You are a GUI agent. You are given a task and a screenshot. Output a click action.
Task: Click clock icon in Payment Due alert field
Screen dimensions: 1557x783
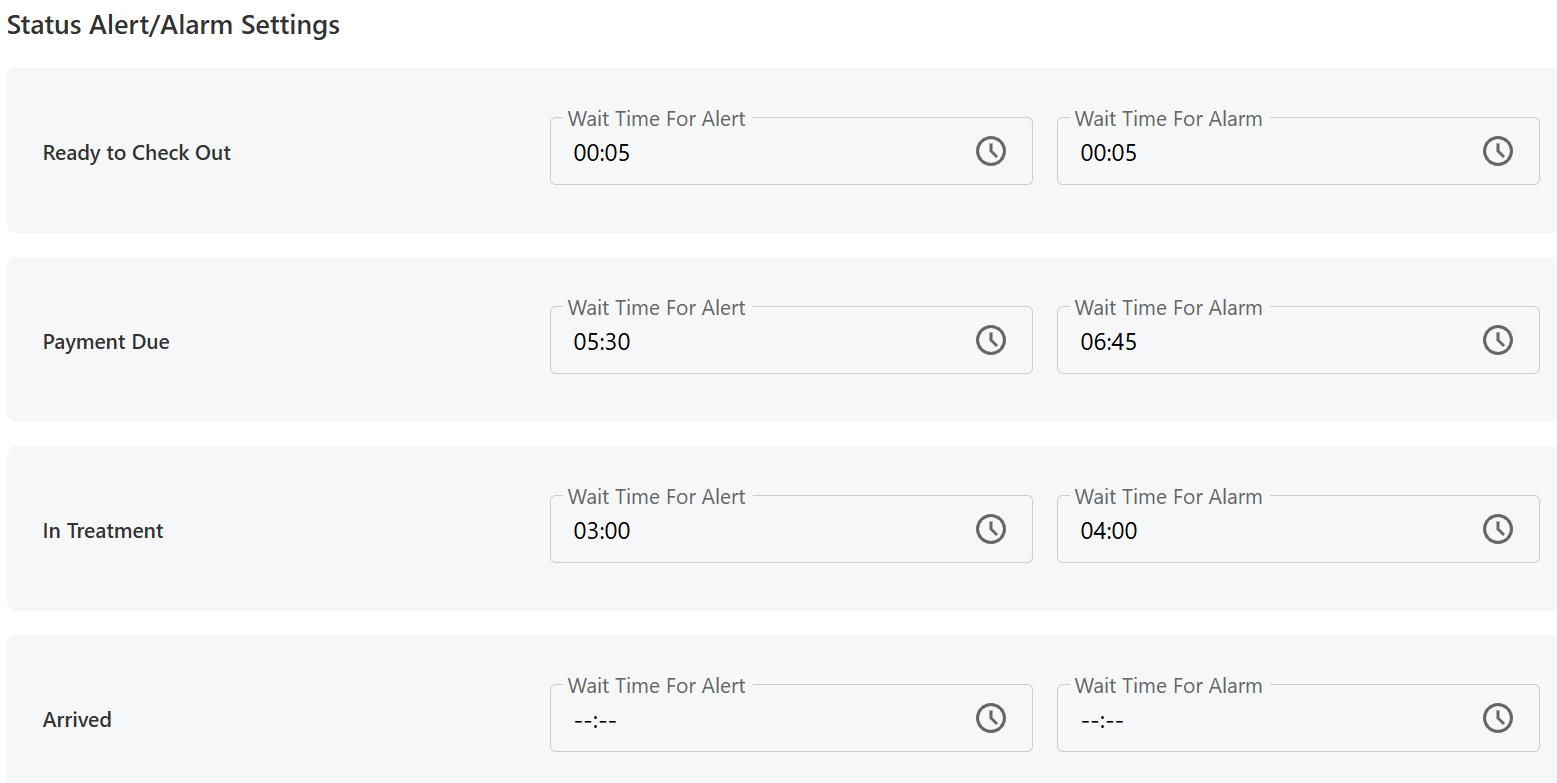tap(990, 340)
